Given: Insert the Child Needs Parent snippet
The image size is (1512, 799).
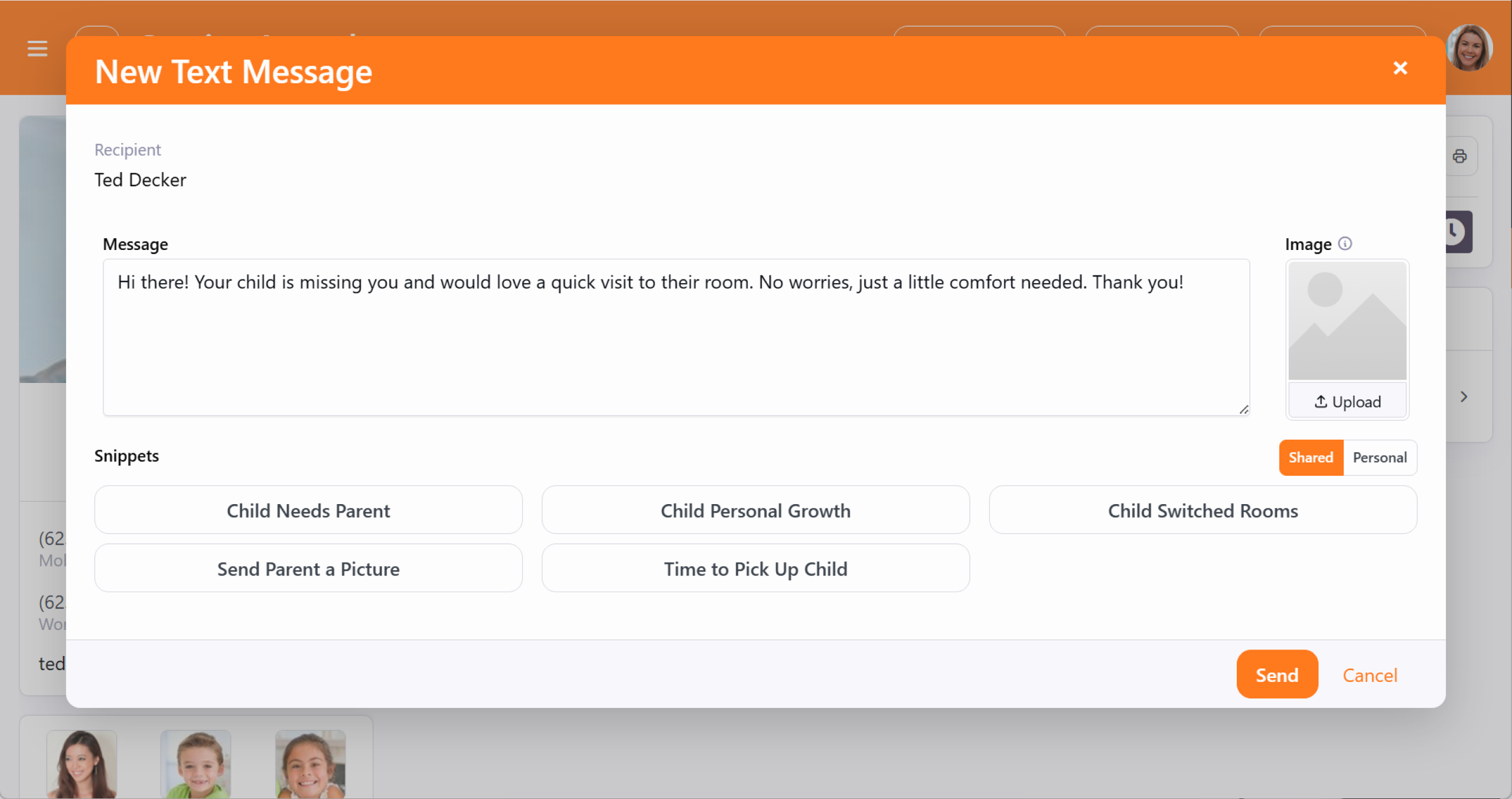Looking at the screenshot, I should pos(308,511).
